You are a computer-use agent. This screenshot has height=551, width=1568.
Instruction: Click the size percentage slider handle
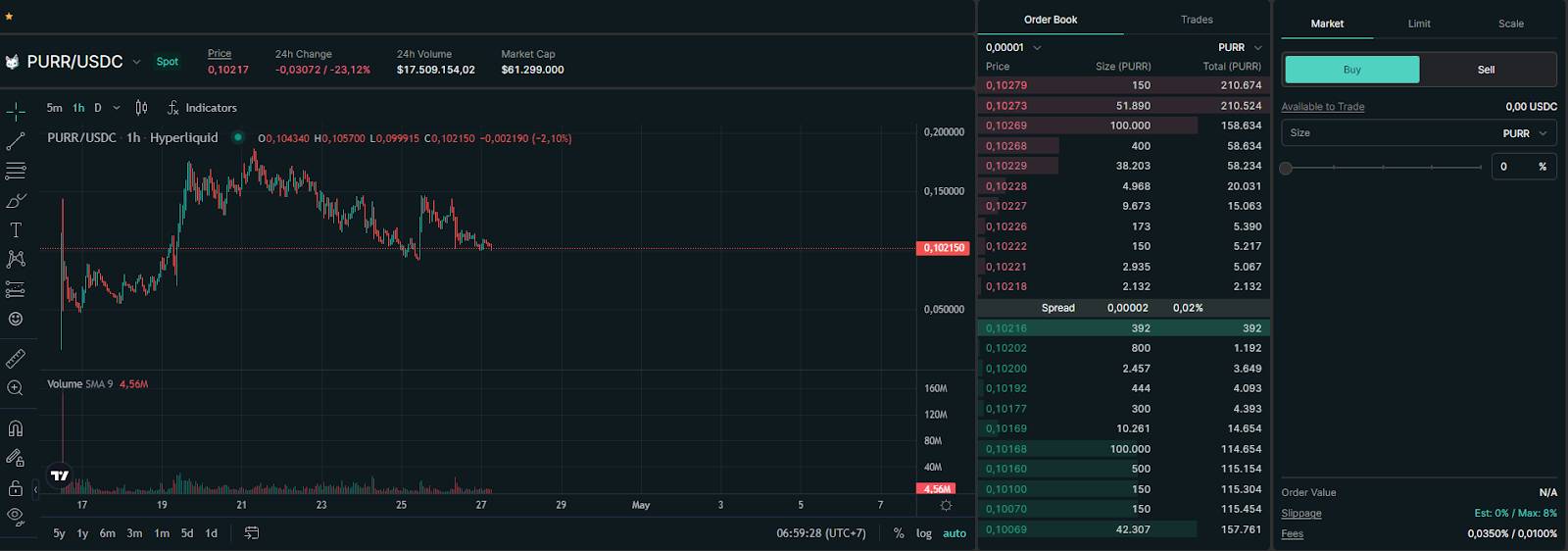1286,168
